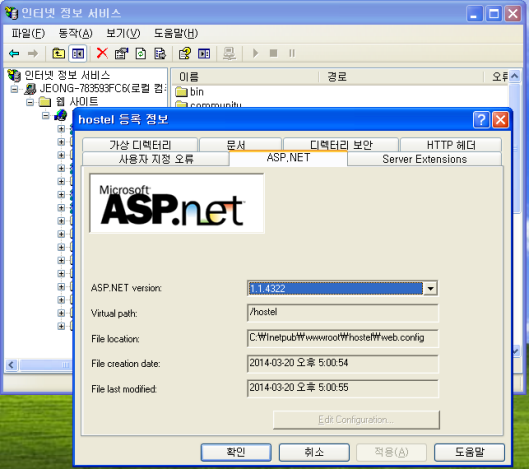
Task: Click the Forward arrow in the toolbar
Action: (x=33, y=53)
